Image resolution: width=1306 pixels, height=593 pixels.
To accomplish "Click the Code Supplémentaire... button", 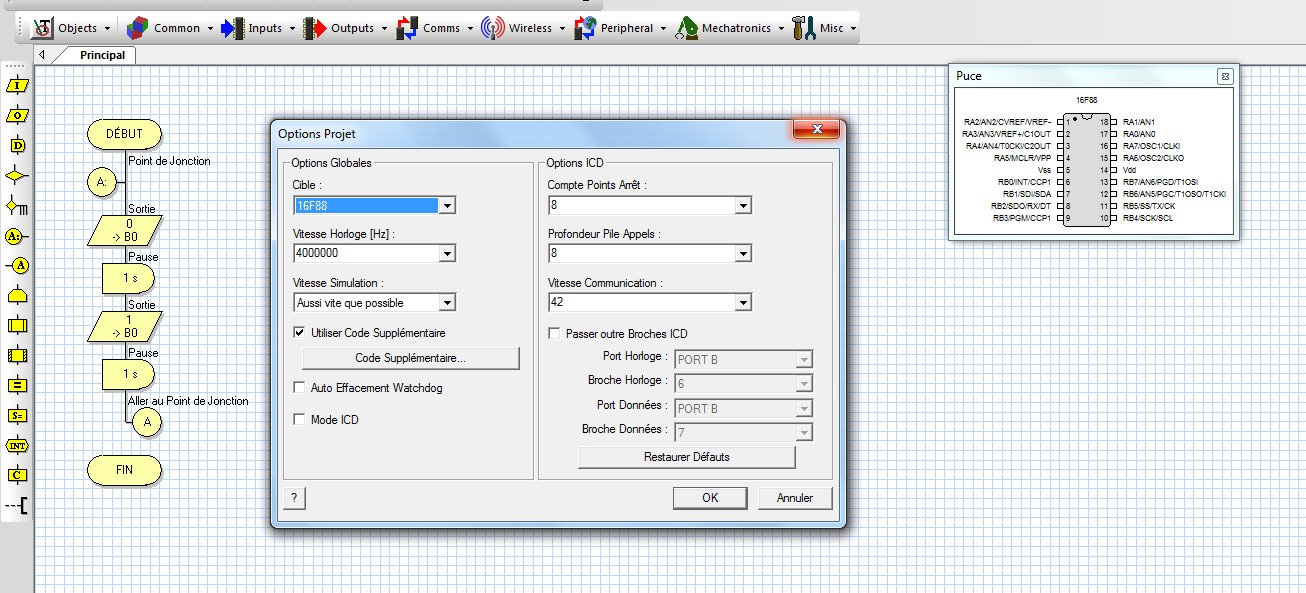I will point(411,358).
